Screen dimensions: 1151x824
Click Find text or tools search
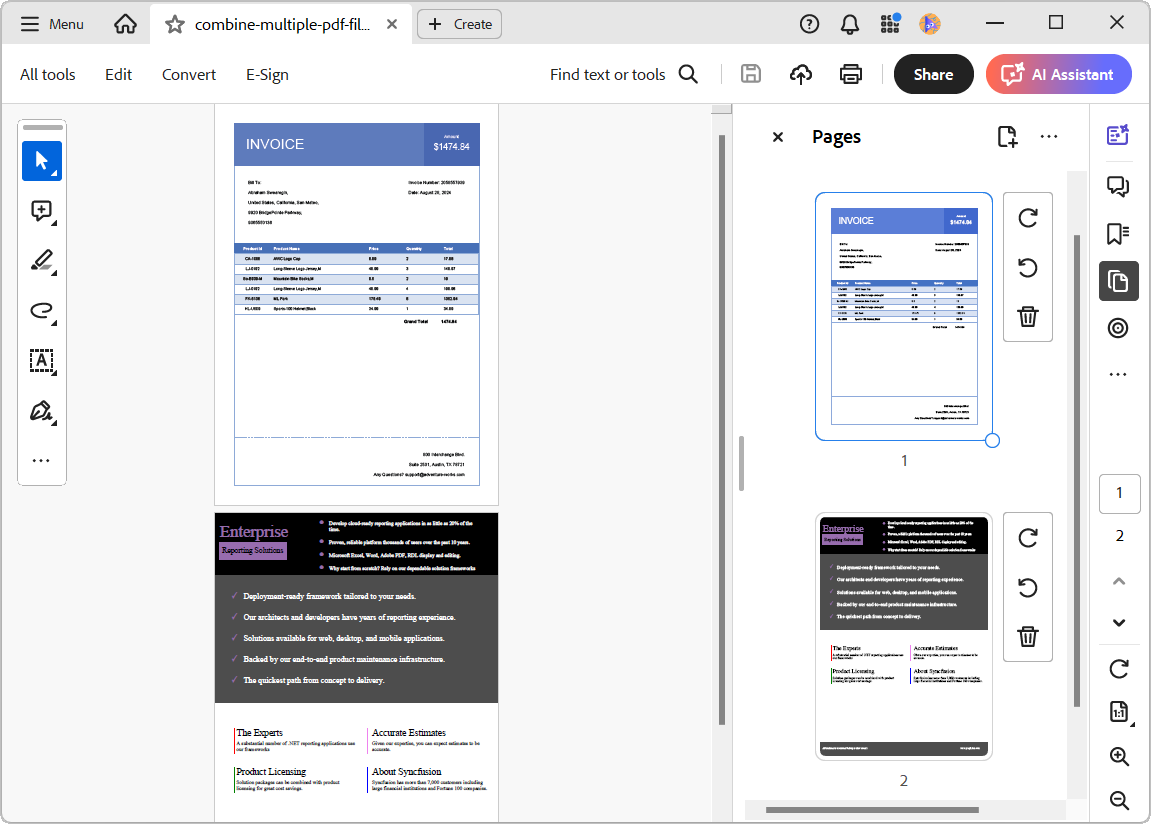(x=623, y=74)
